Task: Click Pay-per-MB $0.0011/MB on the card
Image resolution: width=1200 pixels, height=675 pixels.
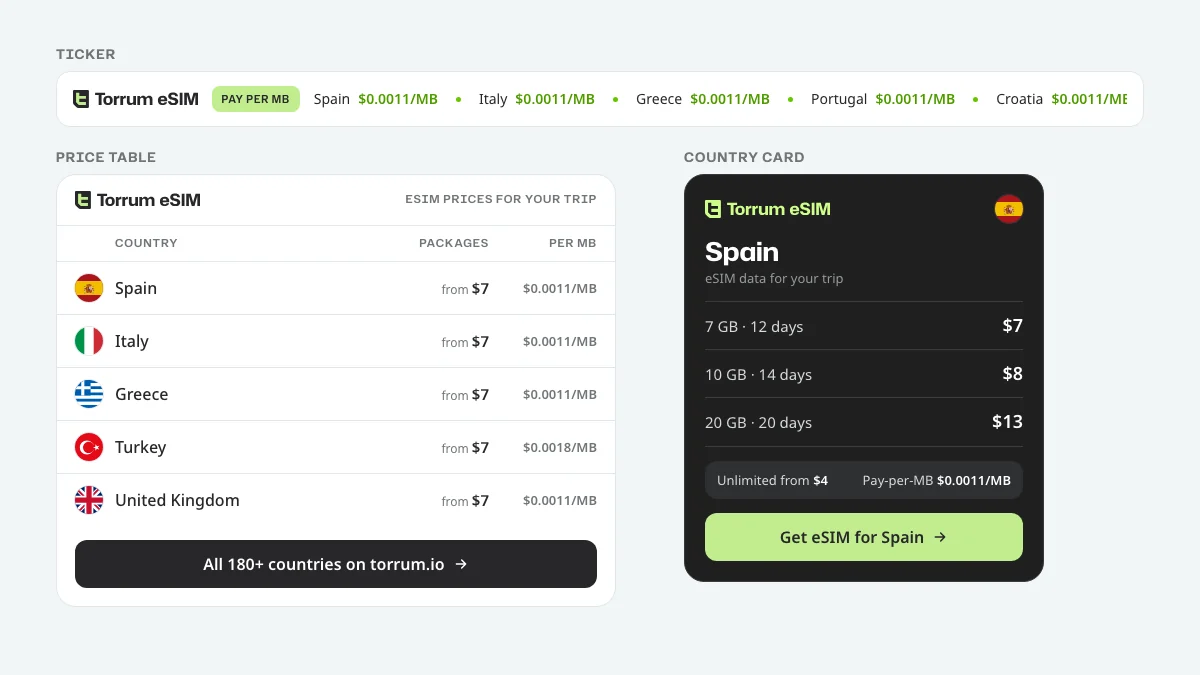Action: click(936, 480)
